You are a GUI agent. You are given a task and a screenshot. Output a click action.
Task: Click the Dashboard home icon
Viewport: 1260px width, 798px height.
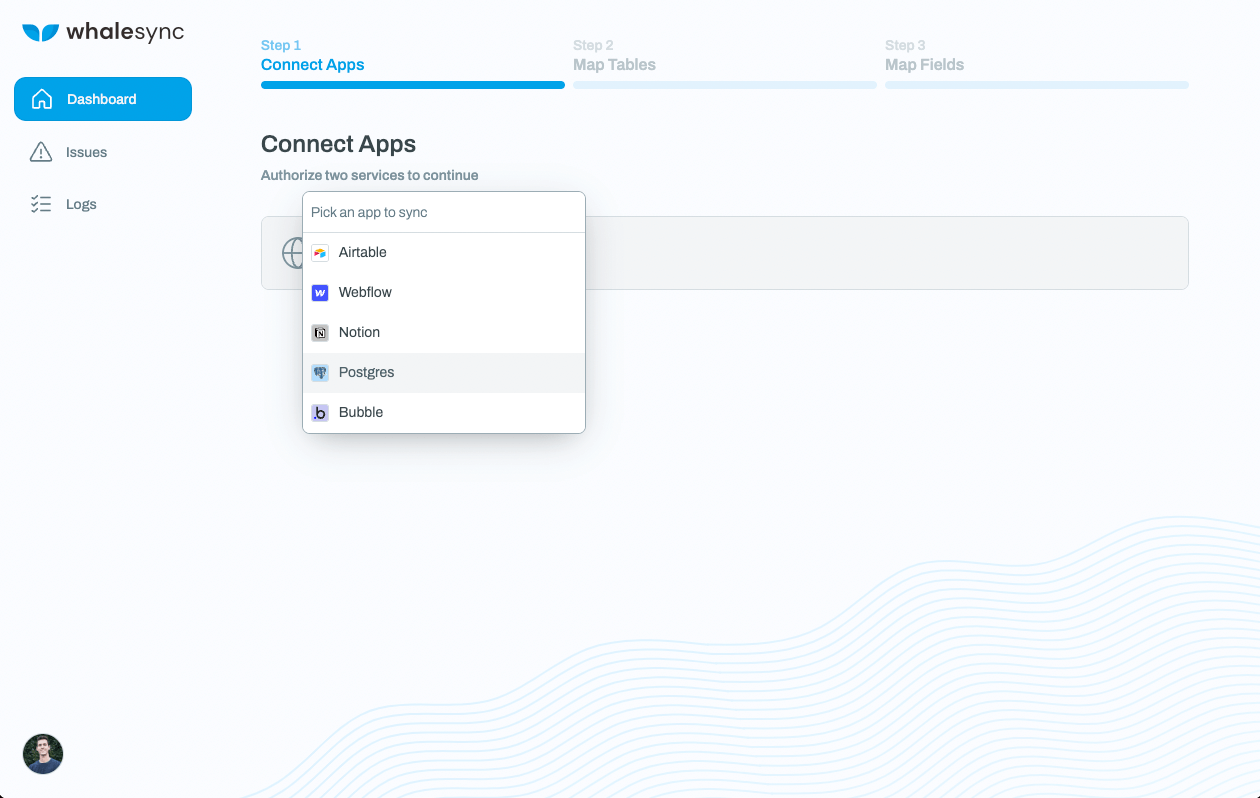click(x=42, y=99)
